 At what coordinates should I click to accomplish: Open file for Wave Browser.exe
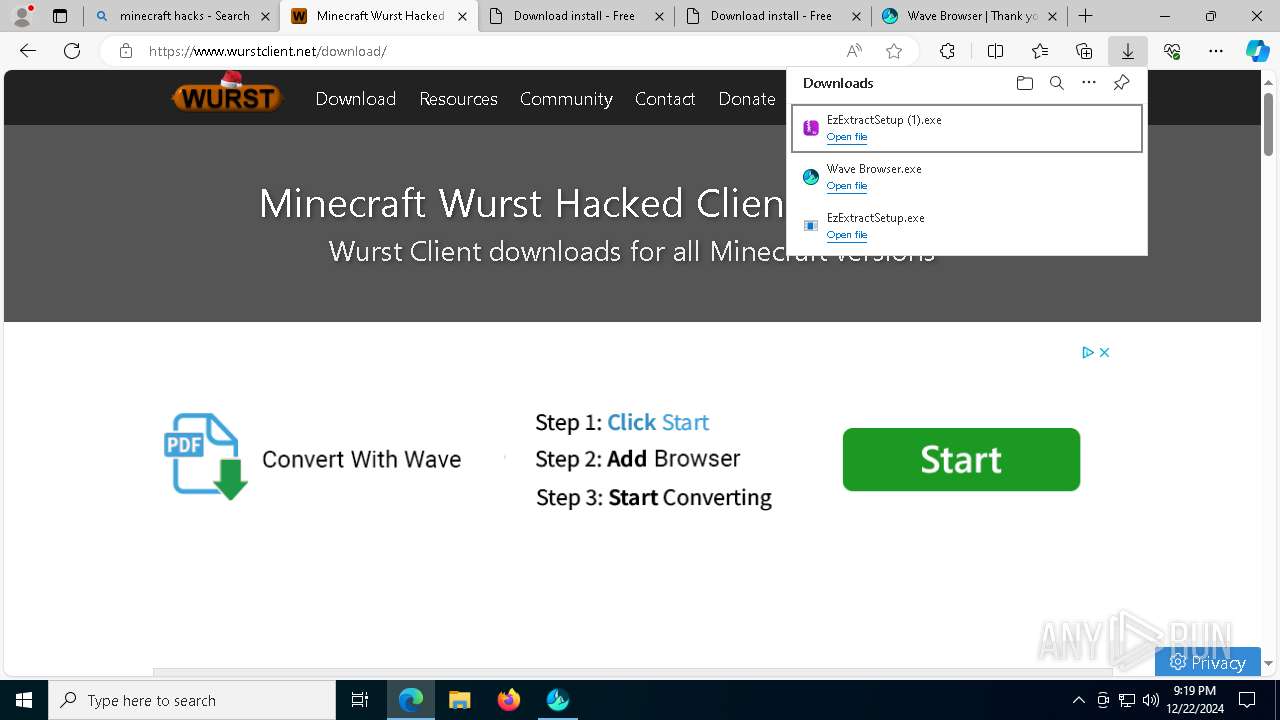point(847,186)
